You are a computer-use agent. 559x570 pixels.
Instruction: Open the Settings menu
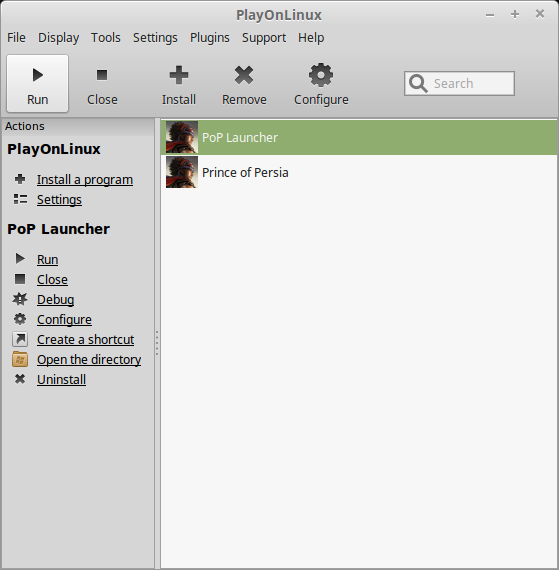155,37
